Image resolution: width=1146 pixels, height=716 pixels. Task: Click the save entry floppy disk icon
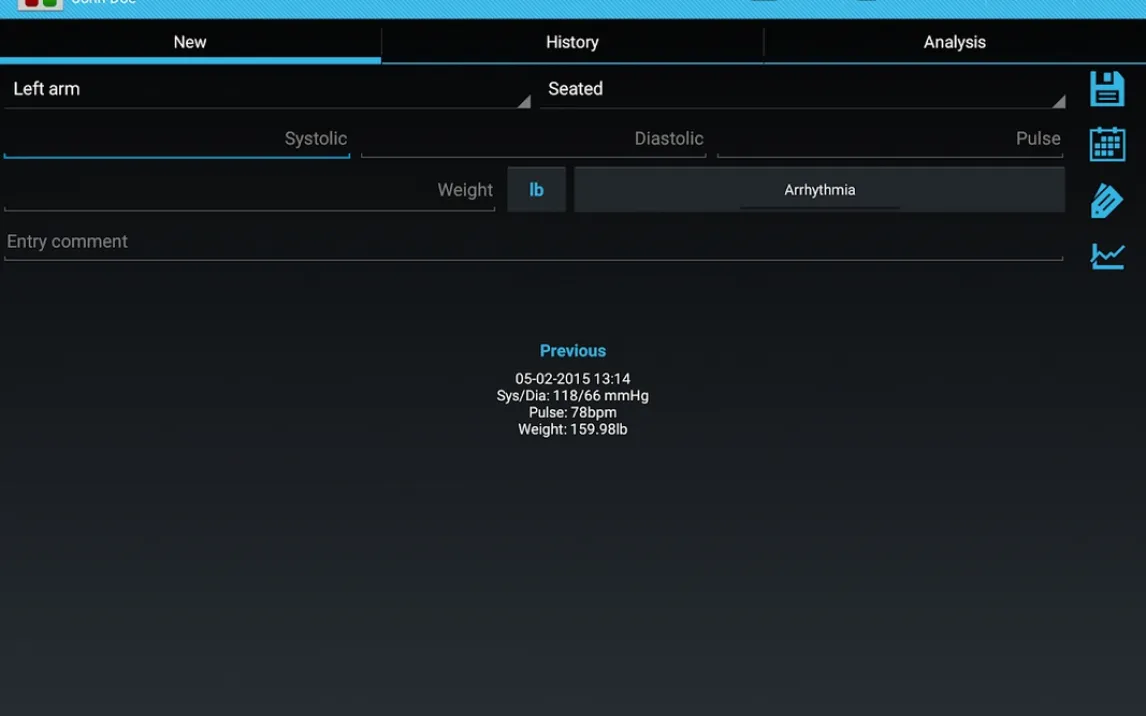1107,89
